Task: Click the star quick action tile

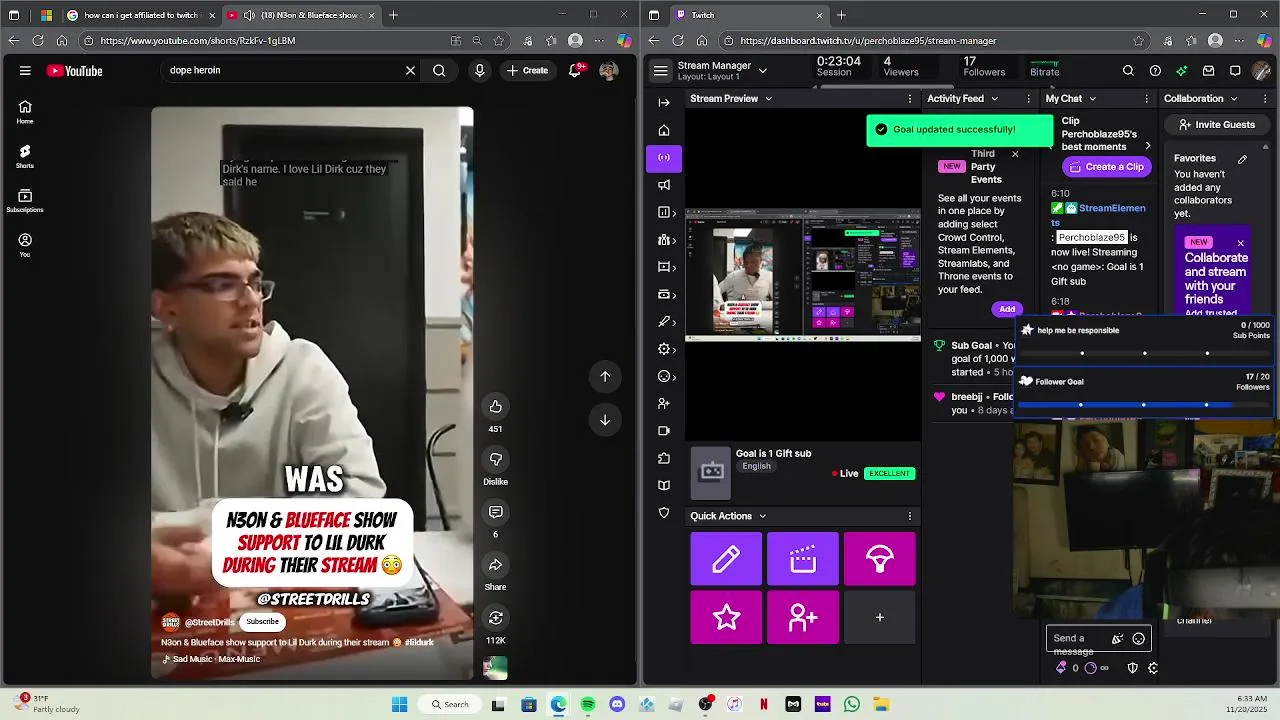Action: point(726,617)
